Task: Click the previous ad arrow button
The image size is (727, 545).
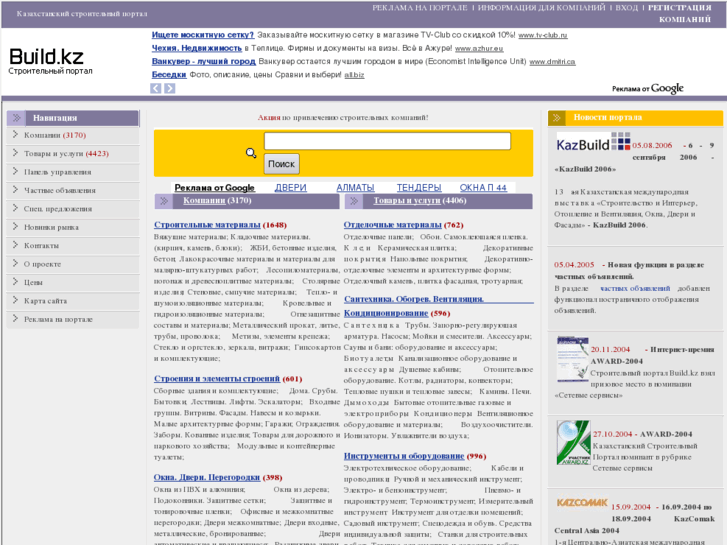Action: (x=156, y=88)
